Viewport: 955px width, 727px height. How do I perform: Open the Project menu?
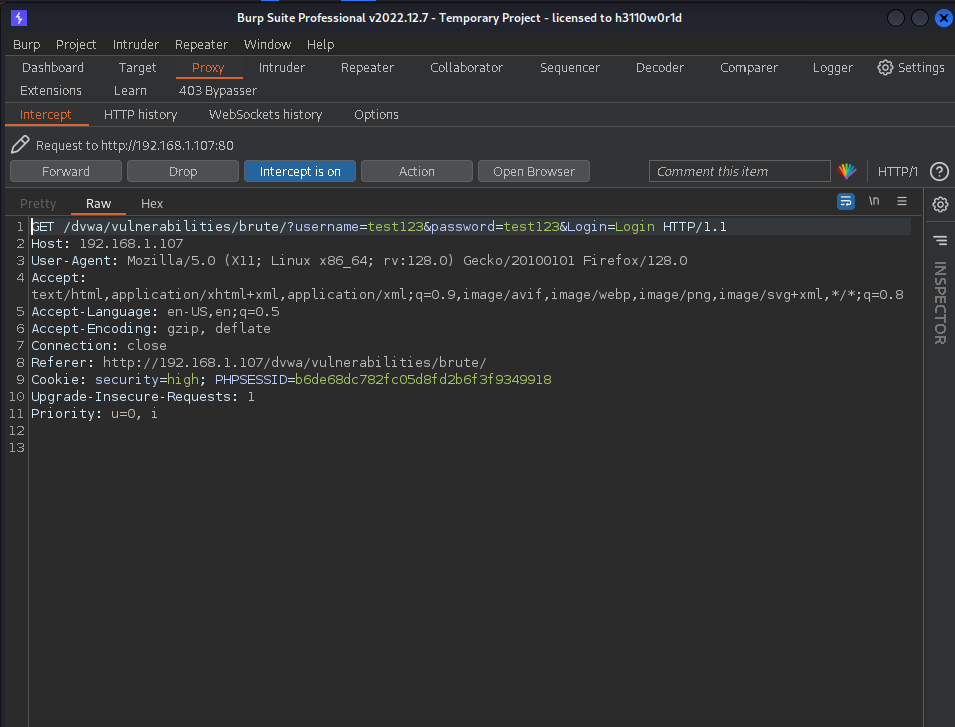[76, 44]
